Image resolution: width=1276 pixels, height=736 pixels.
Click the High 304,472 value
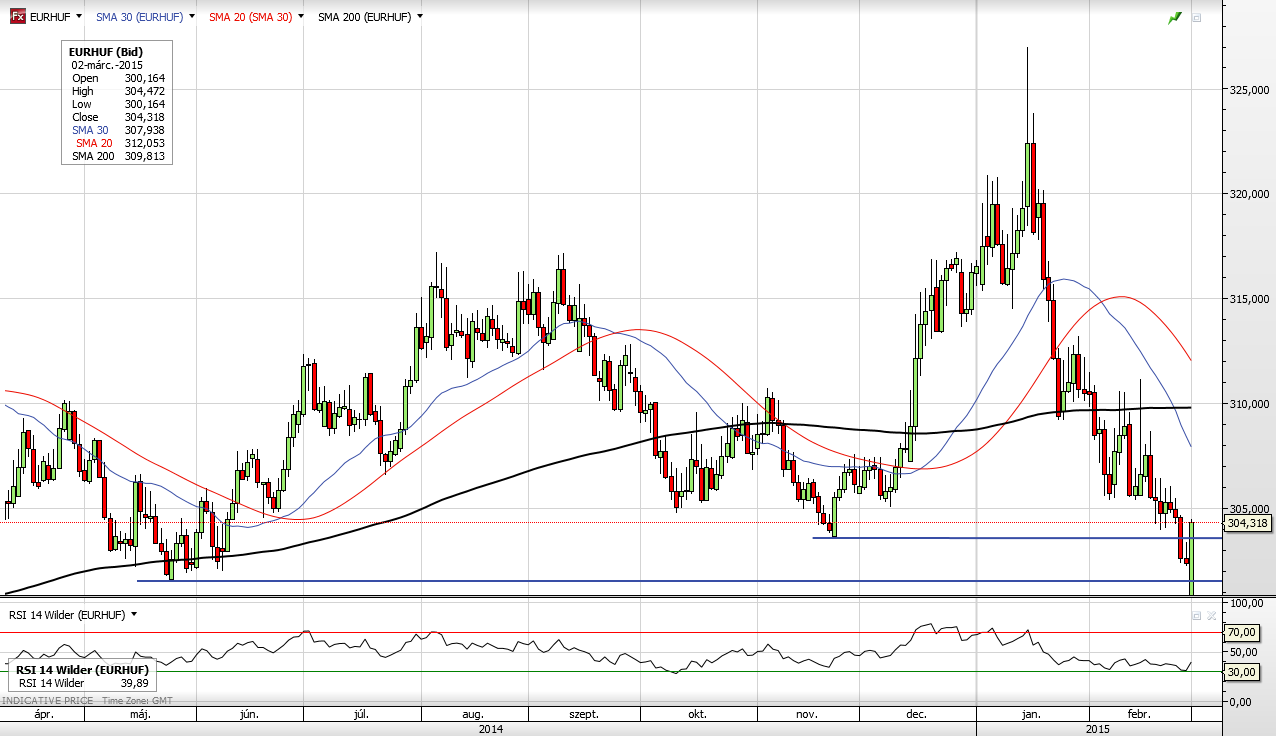pyautogui.click(x=145, y=91)
